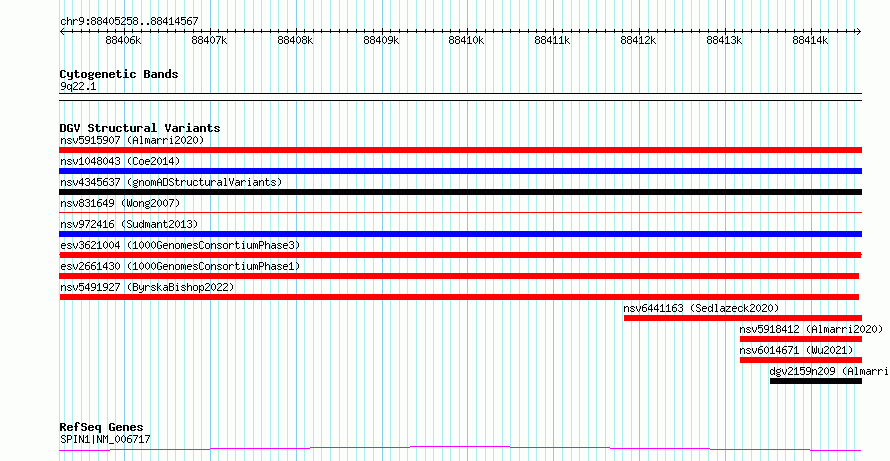Select the thin red nsv831649 variant line
The image size is (890, 461).
click(x=461, y=212)
